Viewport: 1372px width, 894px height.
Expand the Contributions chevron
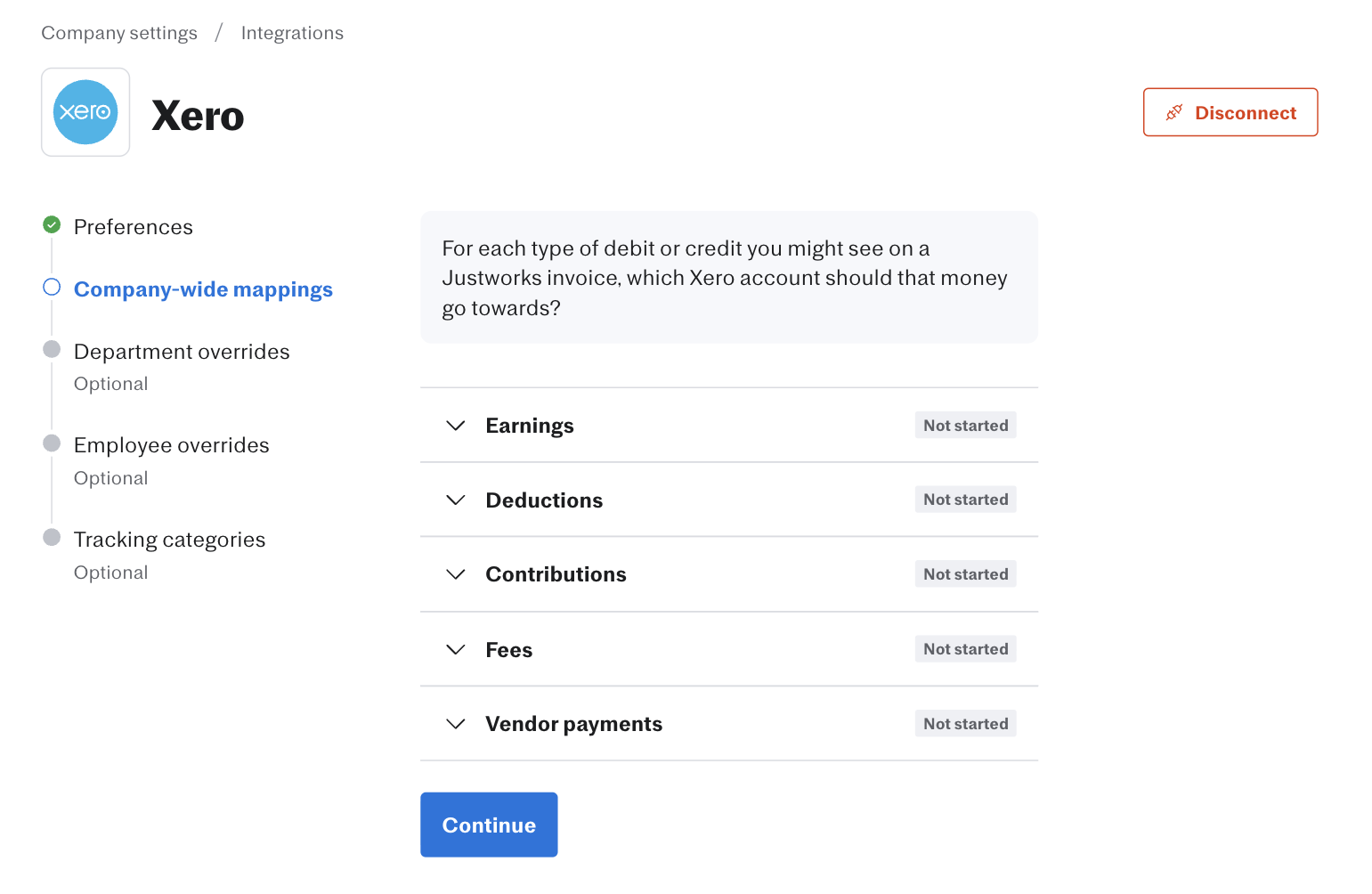(456, 574)
